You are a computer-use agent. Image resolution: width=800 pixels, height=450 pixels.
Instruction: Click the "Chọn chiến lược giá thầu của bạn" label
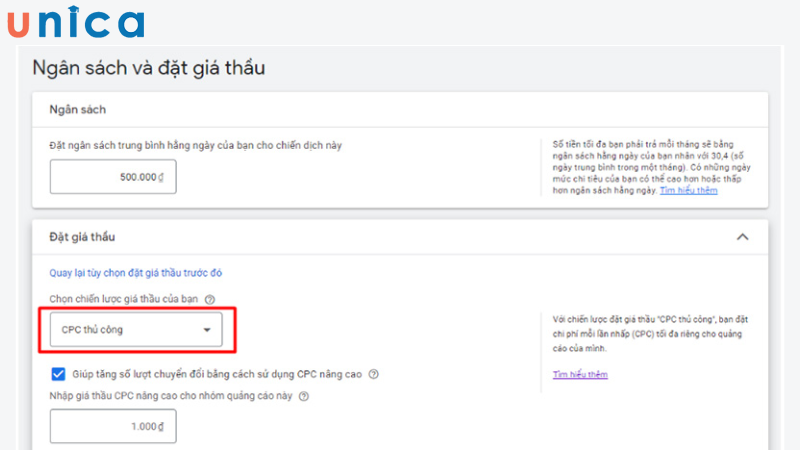(x=124, y=299)
